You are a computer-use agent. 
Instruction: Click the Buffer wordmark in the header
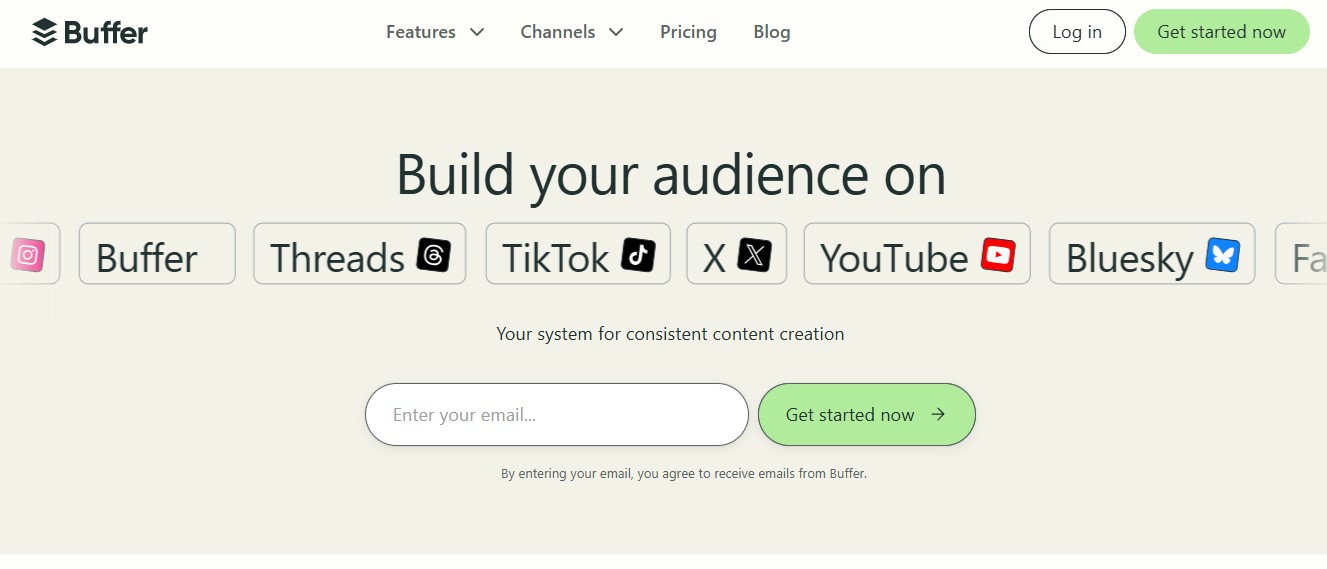coord(106,33)
